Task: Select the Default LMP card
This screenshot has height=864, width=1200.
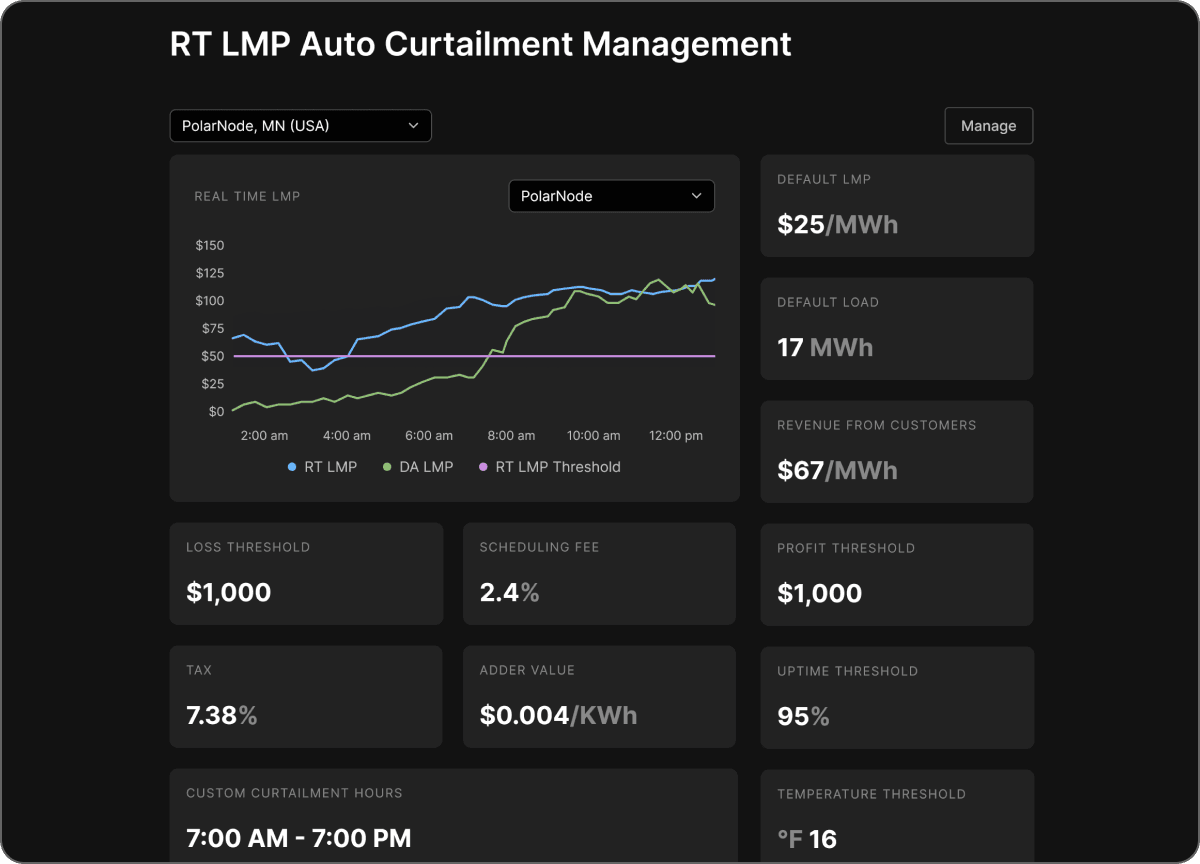Action: click(x=896, y=206)
